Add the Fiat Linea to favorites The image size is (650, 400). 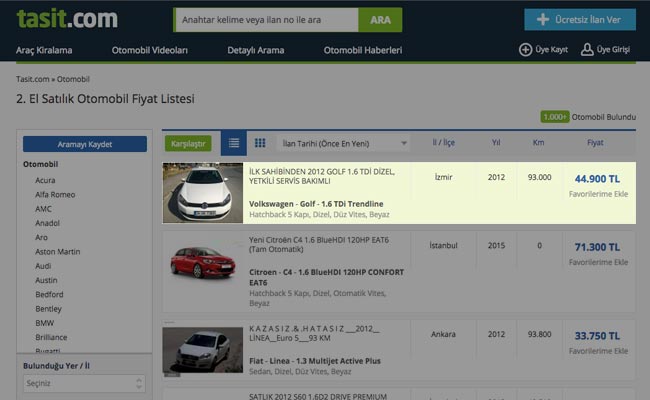pyautogui.click(x=598, y=351)
